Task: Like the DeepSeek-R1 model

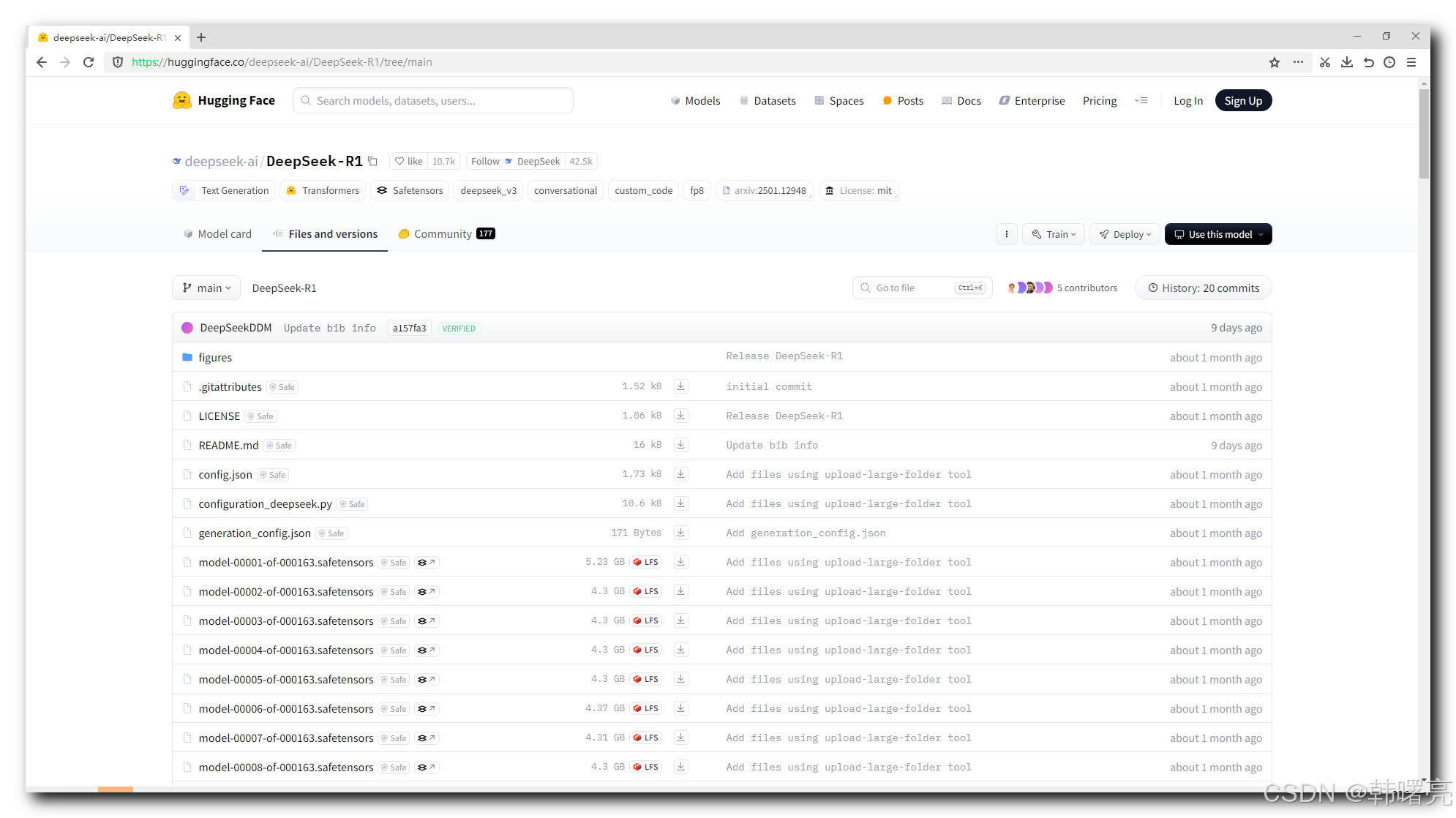Action: pos(409,161)
